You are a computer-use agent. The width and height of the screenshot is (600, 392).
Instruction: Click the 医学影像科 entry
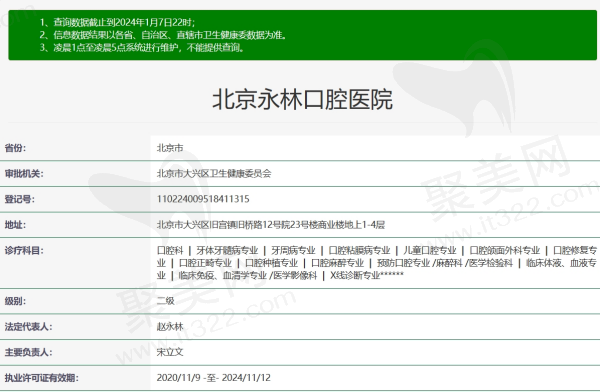click(295, 276)
